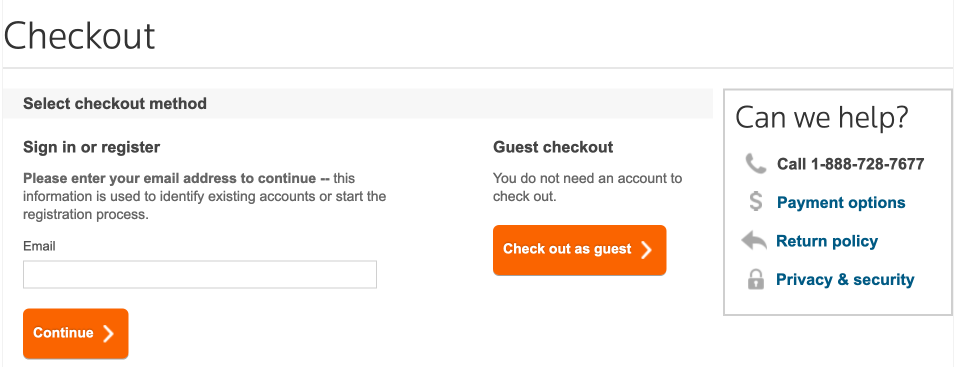Click the Checkout page title
Viewport: 957px width, 367px height.
[x=79, y=35]
